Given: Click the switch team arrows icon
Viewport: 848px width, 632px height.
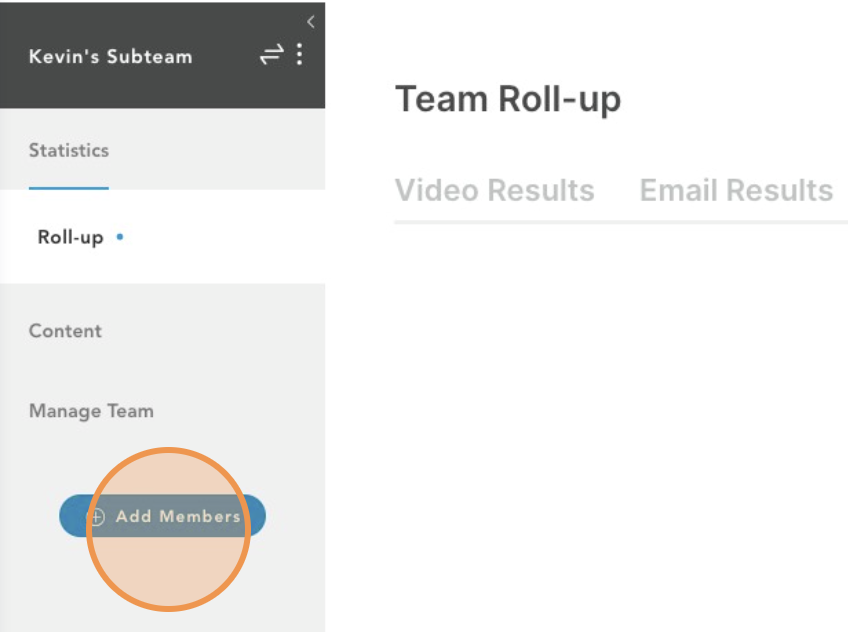Looking at the screenshot, I should coord(271,55).
